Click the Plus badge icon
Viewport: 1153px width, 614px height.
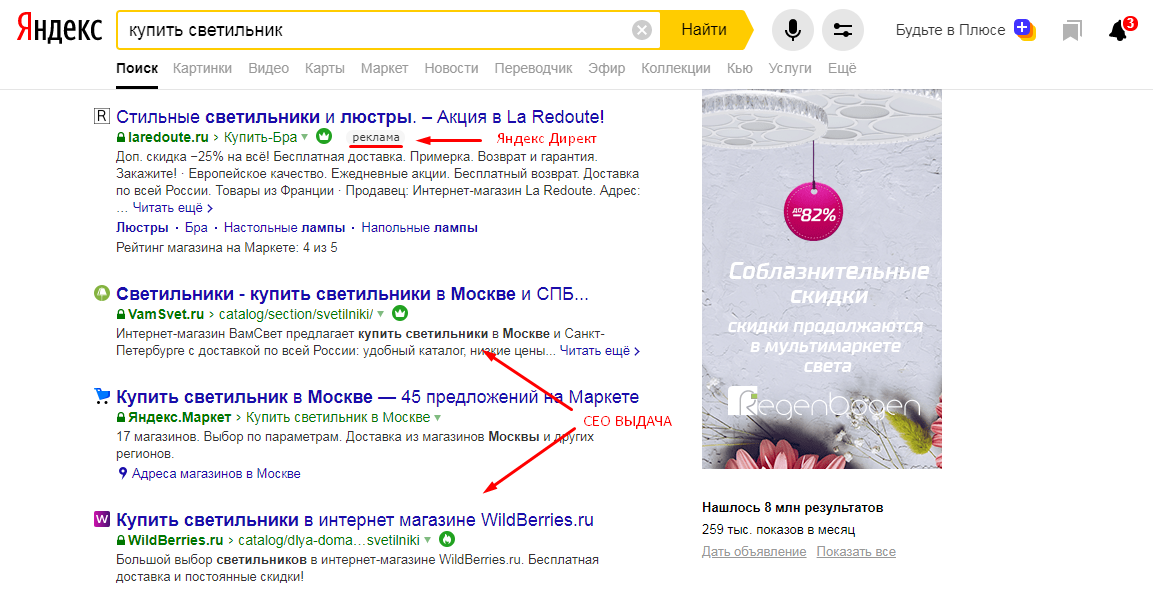click(1024, 29)
